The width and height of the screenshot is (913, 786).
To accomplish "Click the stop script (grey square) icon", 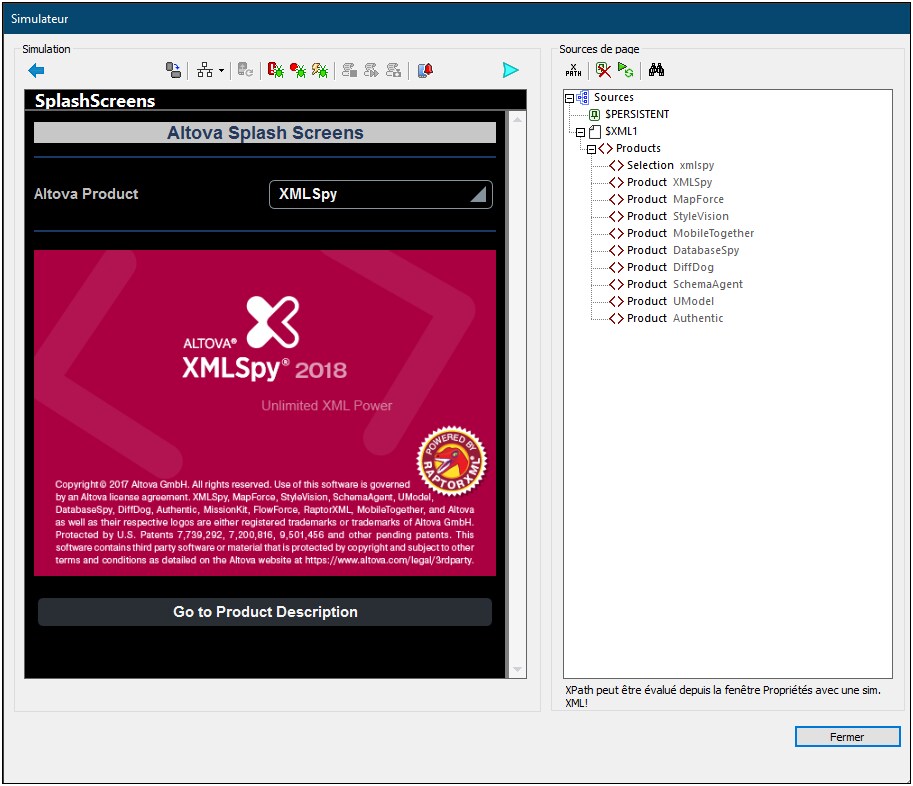I will 349,70.
